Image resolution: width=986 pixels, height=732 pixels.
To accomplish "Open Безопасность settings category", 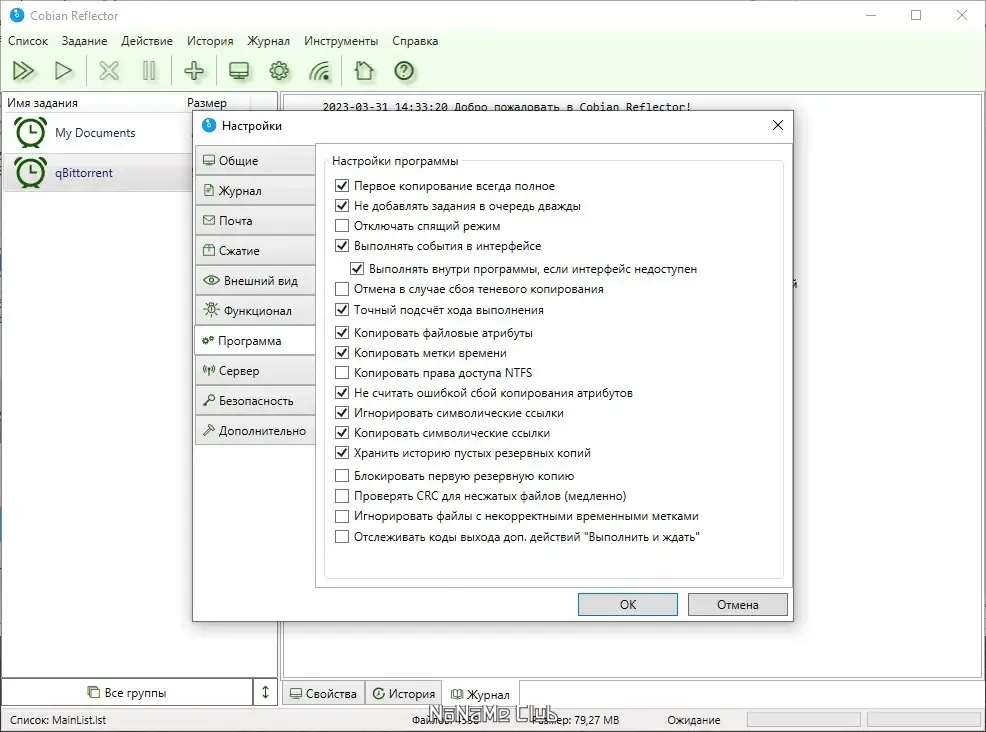I will coord(255,401).
